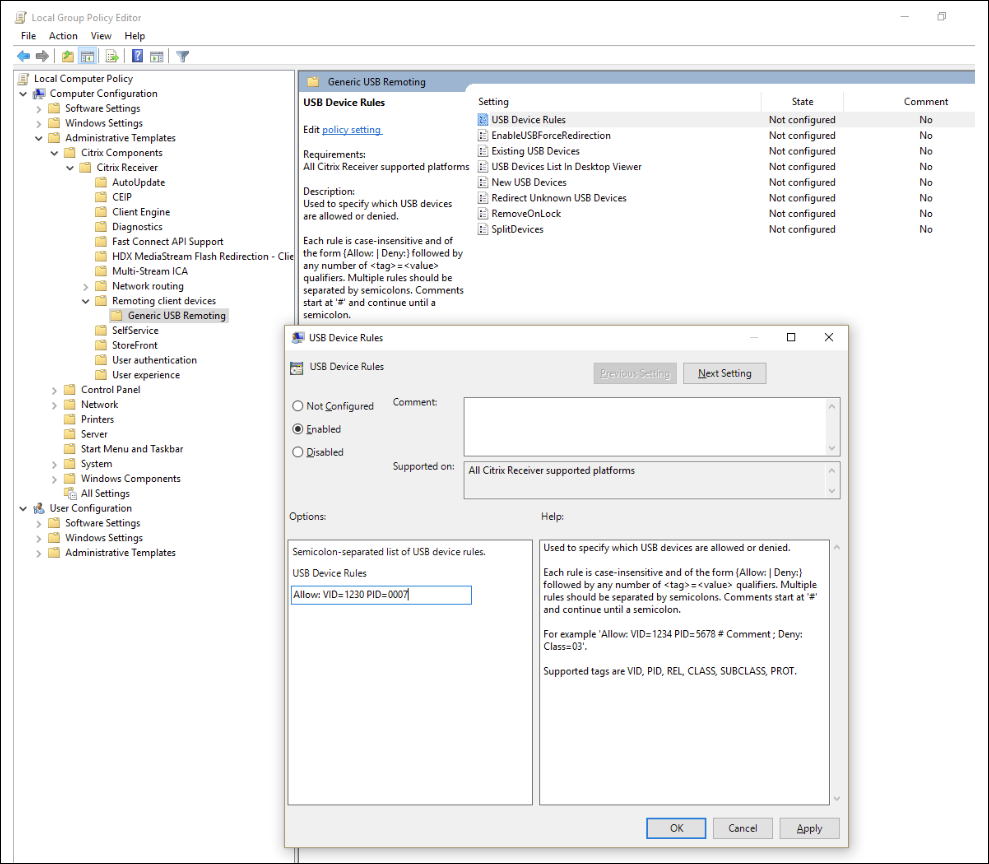Click the Filter icon in the toolbar
This screenshot has width=989, height=864.
tap(182, 56)
